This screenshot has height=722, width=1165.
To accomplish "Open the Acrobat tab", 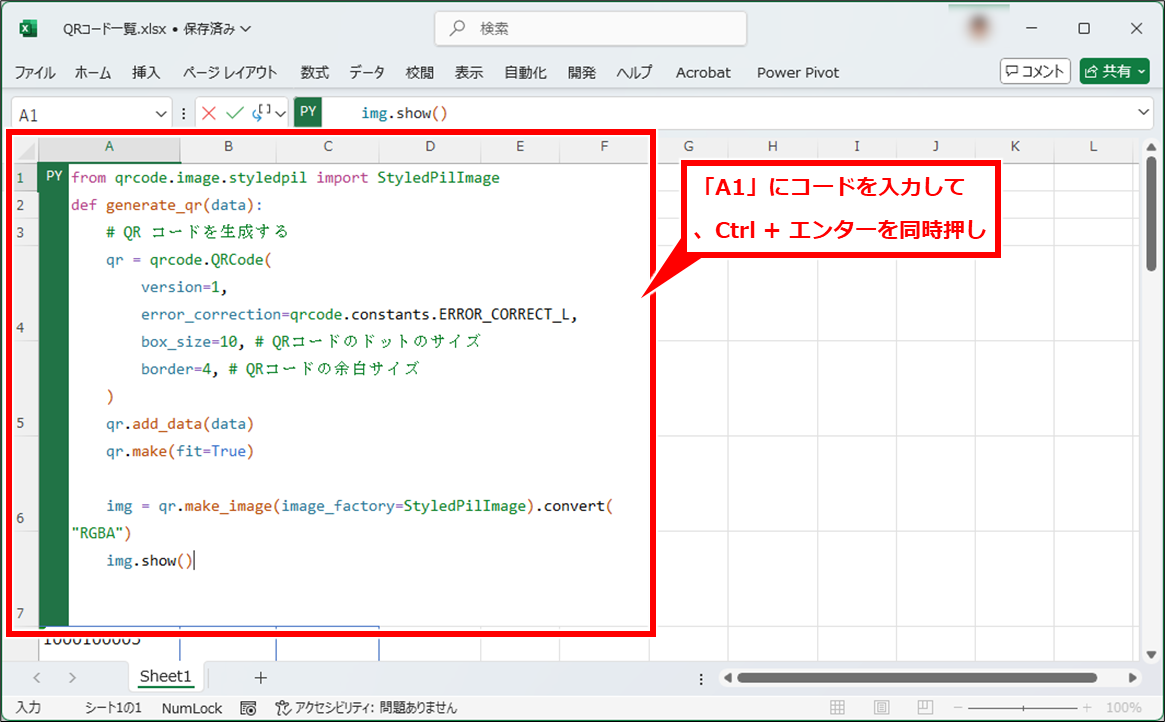I will 703,72.
